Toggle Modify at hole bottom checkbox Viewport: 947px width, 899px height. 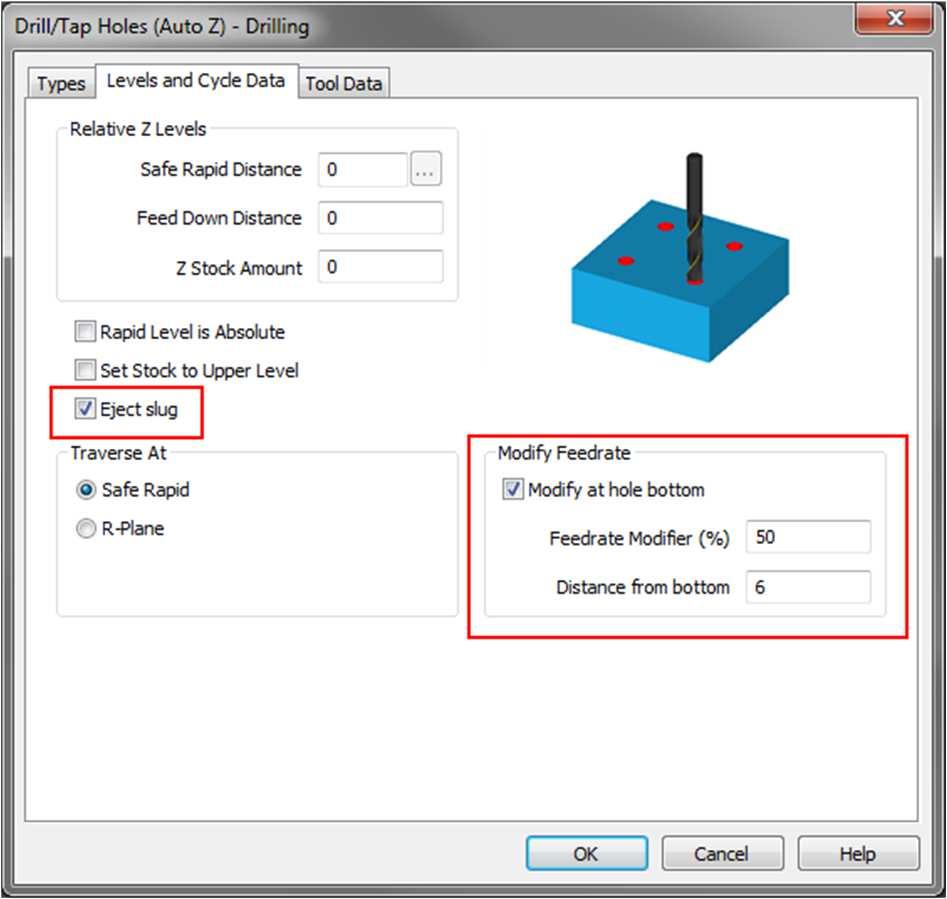[513, 489]
